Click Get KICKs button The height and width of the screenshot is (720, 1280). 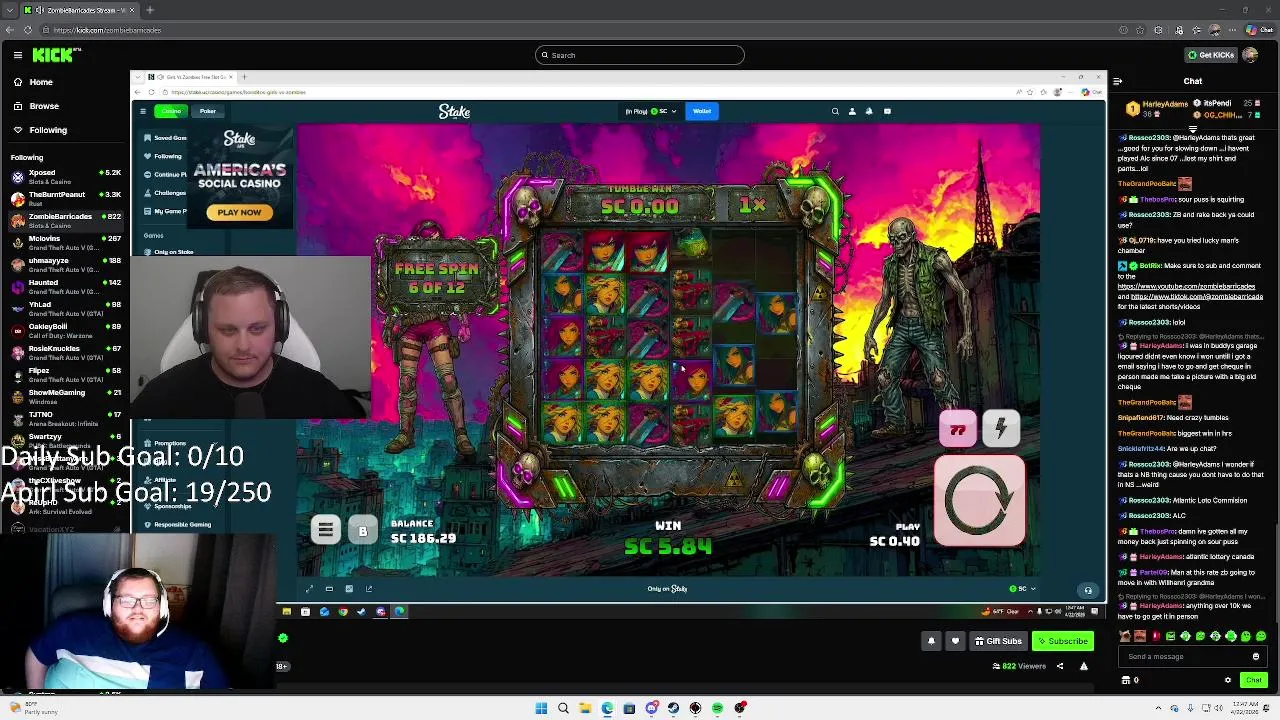point(1210,55)
